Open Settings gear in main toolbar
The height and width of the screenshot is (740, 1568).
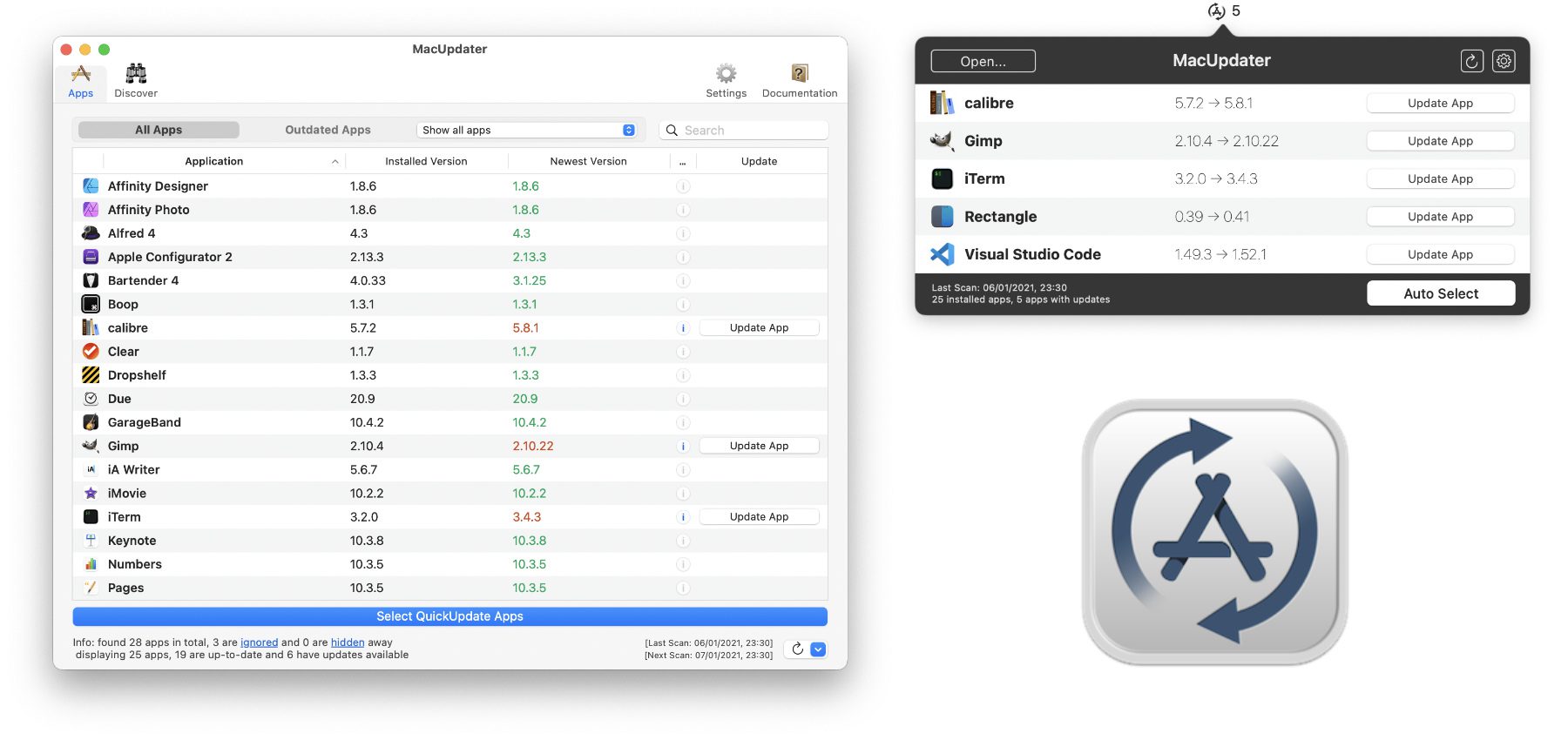[726, 75]
